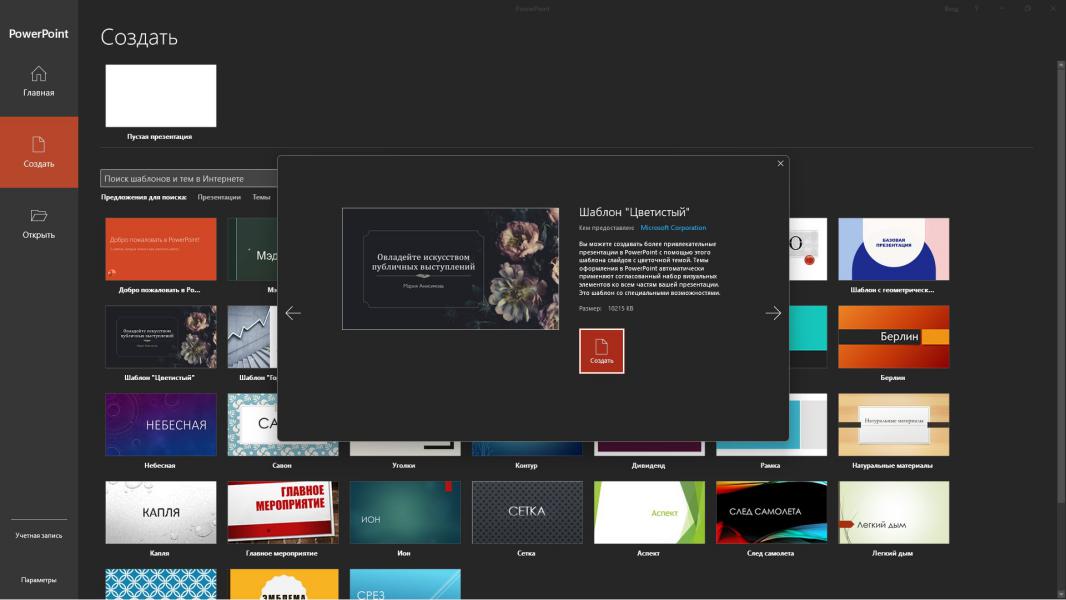Choose the Берлин template thumbnail
1066x600 pixels.
(893, 337)
